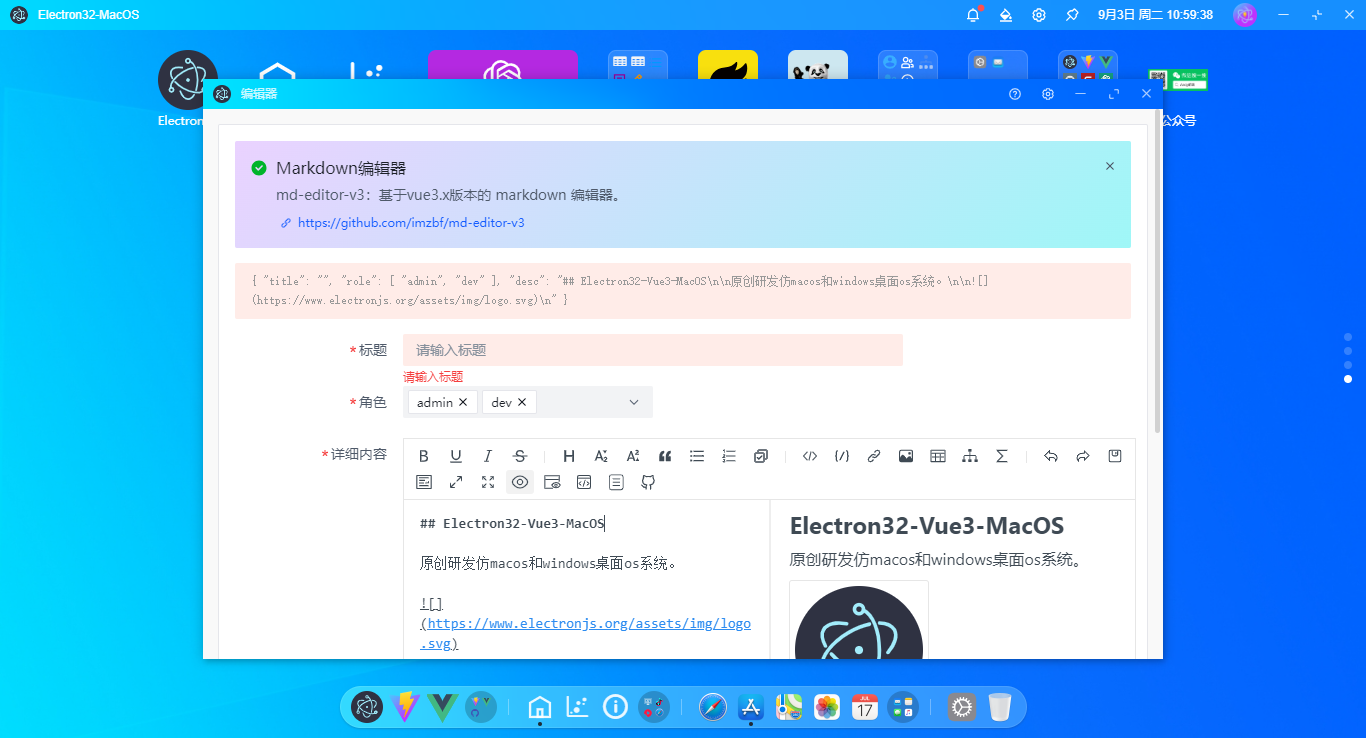Insert an image in the editor
This screenshot has height=738, width=1366.
pos(905,456)
